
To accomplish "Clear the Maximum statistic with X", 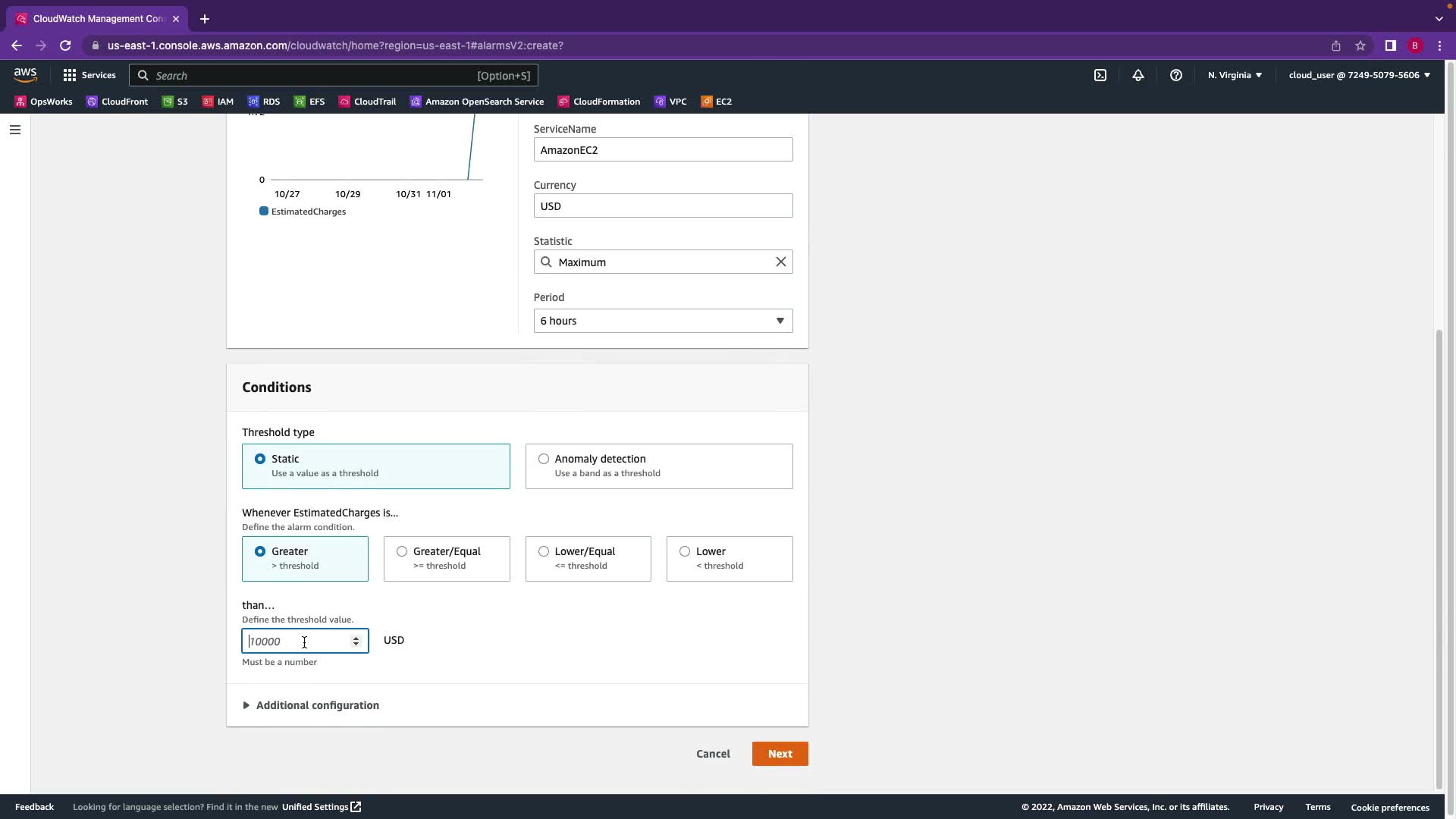I will coord(780,262).
